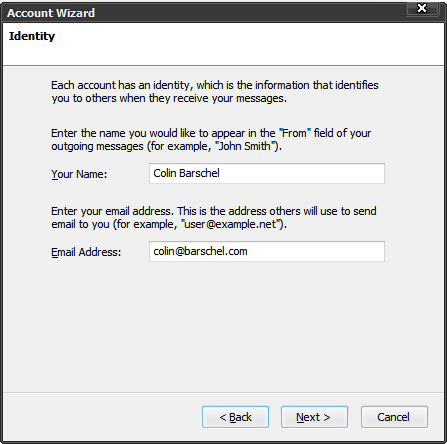Proceed with the Next button

click(x=314, y=417)
